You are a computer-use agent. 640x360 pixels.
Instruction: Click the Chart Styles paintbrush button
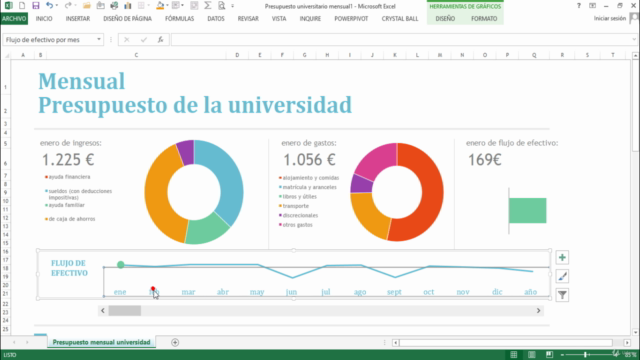[x=562, y=276]
